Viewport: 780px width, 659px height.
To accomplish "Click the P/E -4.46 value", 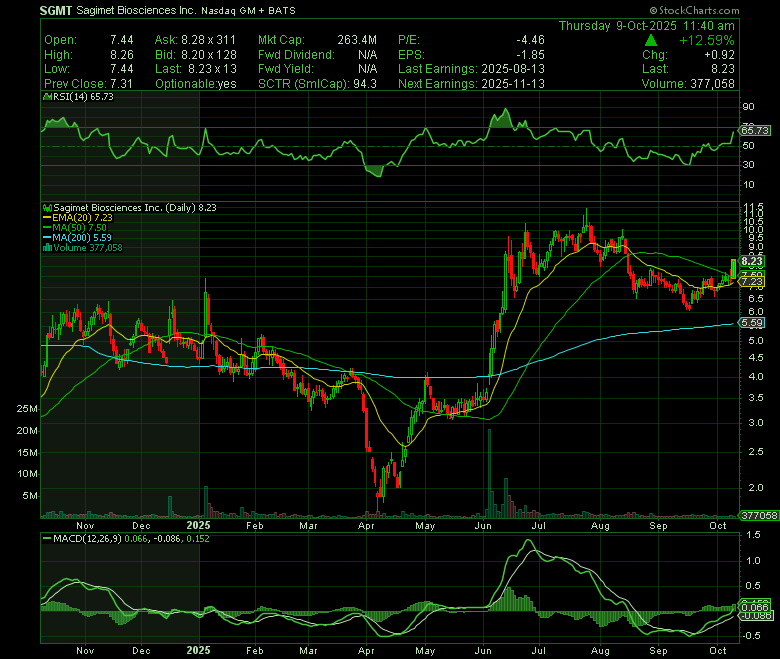I will pos(530,40).
